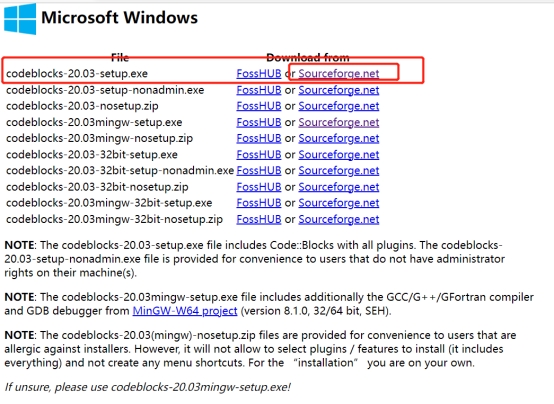The width and height of the screenshot is (554, 404).
Task: Download codeblocks-20.03mingw-nosetup.zip from FossHUB
Action: (259, 138)
